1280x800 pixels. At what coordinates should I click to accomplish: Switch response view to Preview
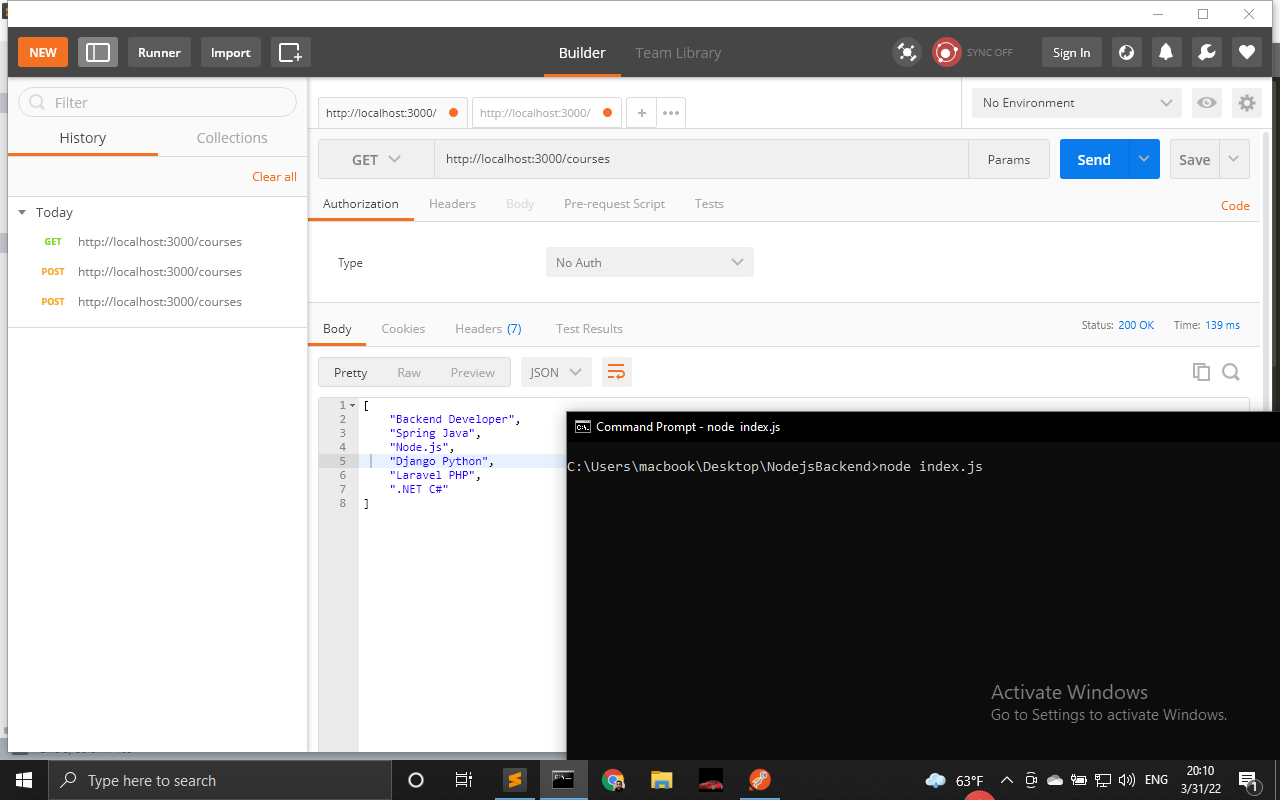pos(472,372)
